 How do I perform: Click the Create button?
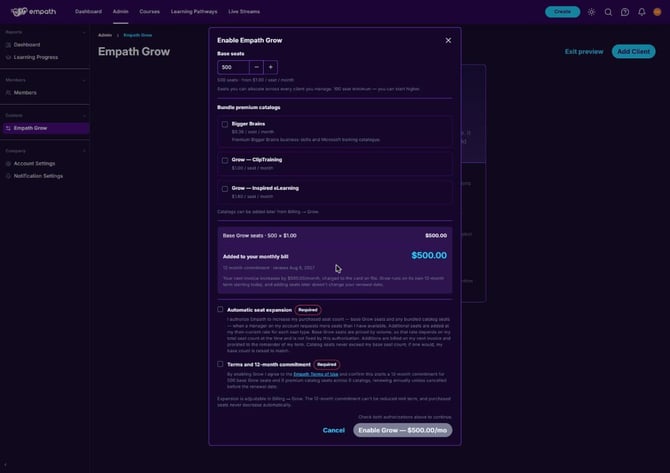tap(562, 12)
